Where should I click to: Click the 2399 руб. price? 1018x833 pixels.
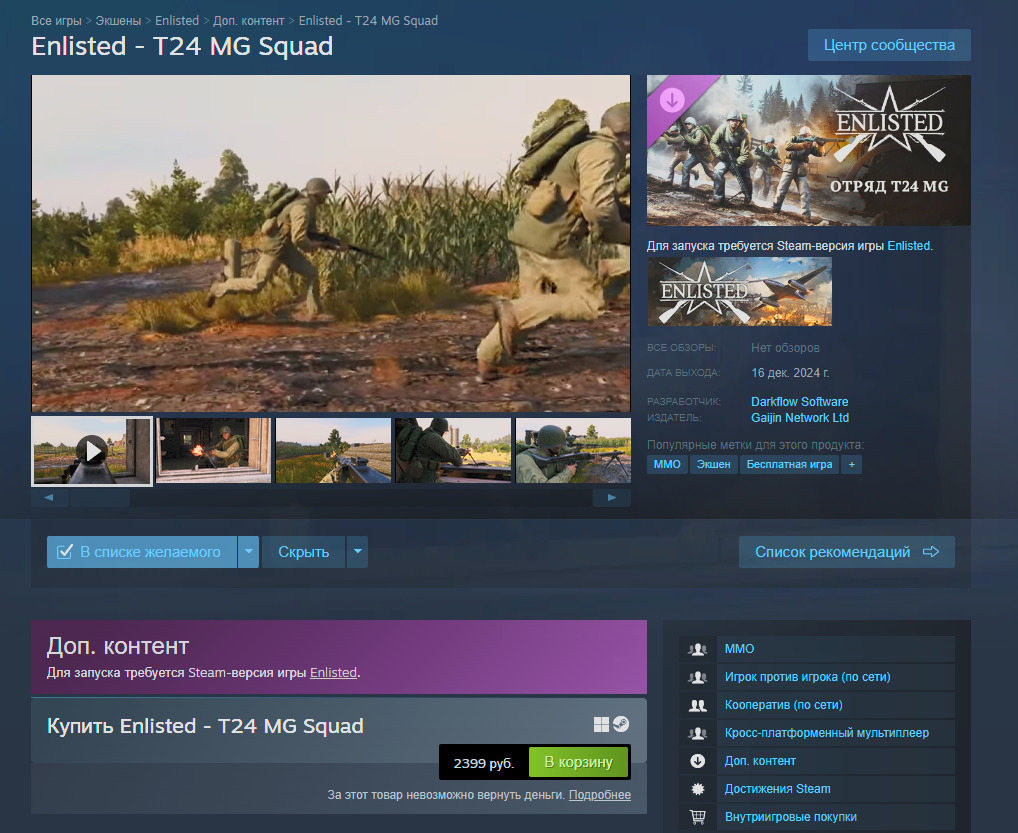[x=484, y=763]
